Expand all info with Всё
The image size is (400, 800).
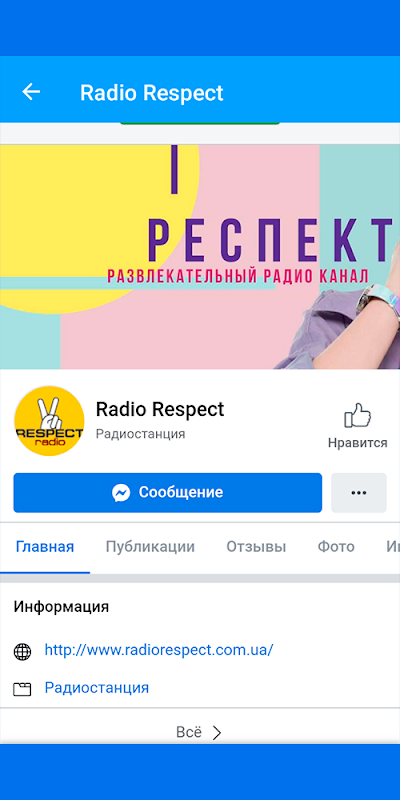pyautogui.click(x=200, y=733)
